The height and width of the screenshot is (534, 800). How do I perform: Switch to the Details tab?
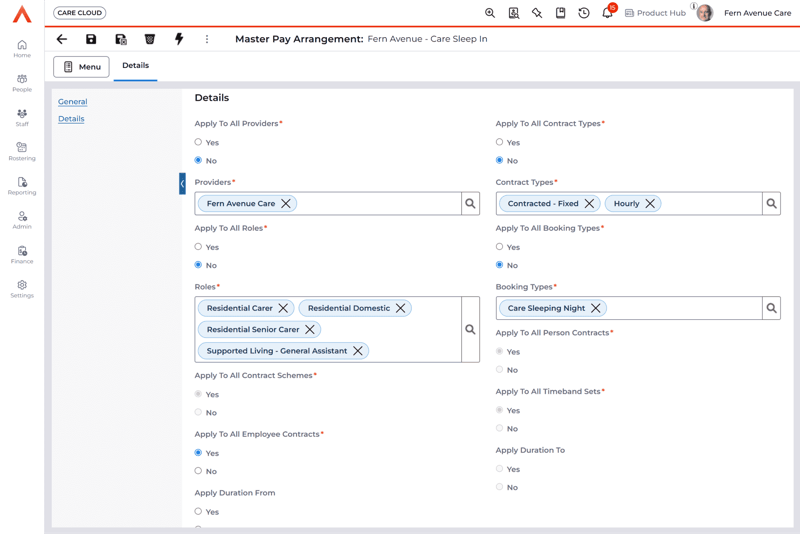135,66
